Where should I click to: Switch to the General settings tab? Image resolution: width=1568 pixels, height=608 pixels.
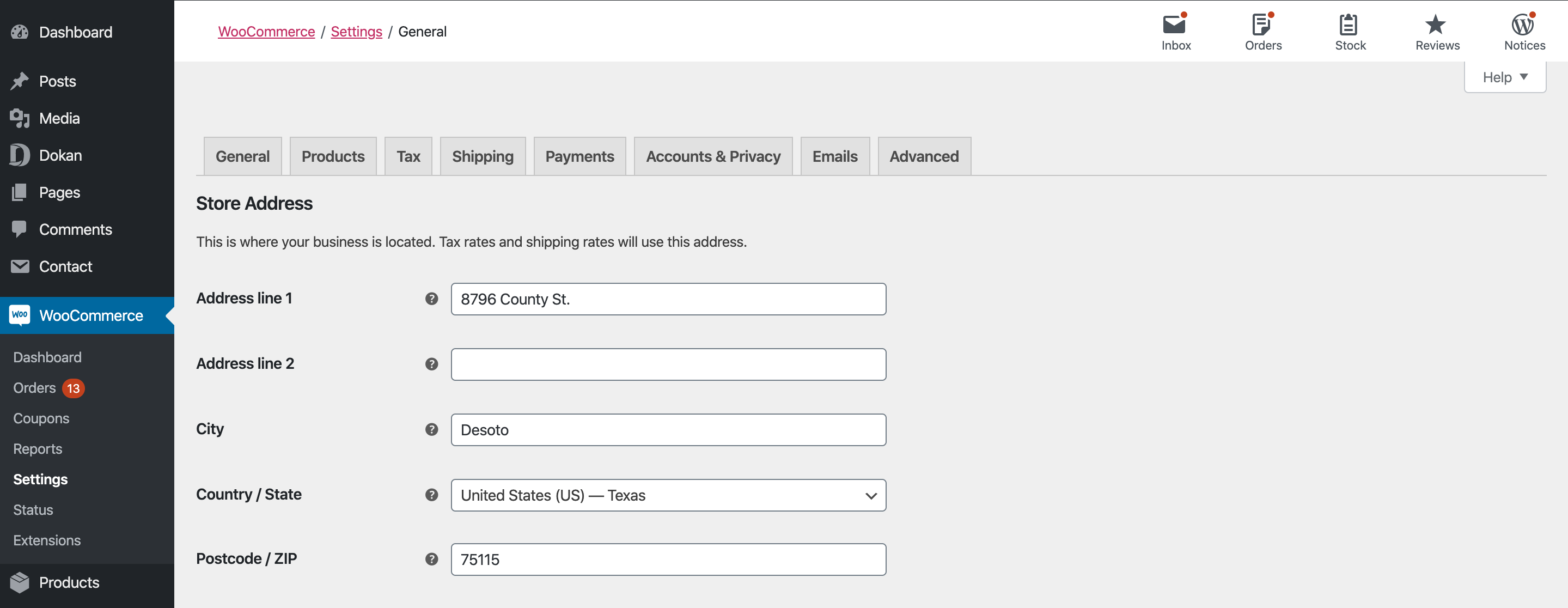click(x=242, y=156)
